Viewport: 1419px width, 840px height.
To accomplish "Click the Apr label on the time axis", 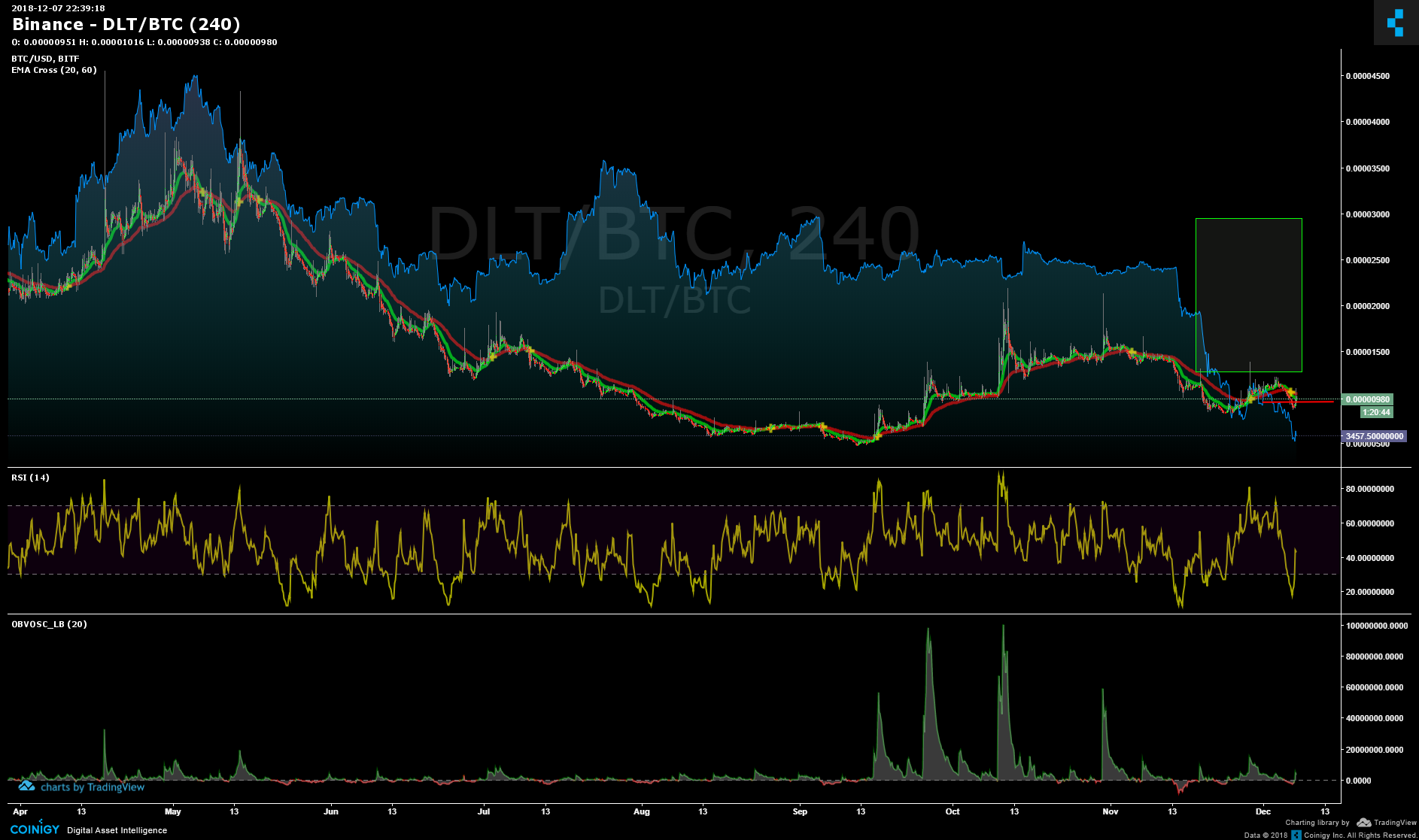I will click(x=20, y=811).
